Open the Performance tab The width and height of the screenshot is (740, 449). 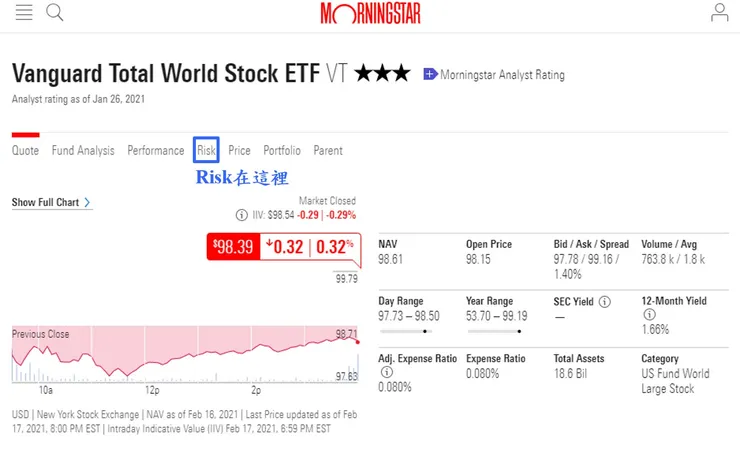155,151
